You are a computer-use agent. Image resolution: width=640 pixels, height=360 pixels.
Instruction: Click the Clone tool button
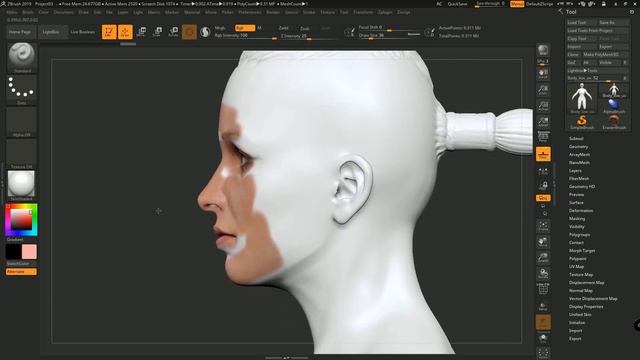[573, 54]
